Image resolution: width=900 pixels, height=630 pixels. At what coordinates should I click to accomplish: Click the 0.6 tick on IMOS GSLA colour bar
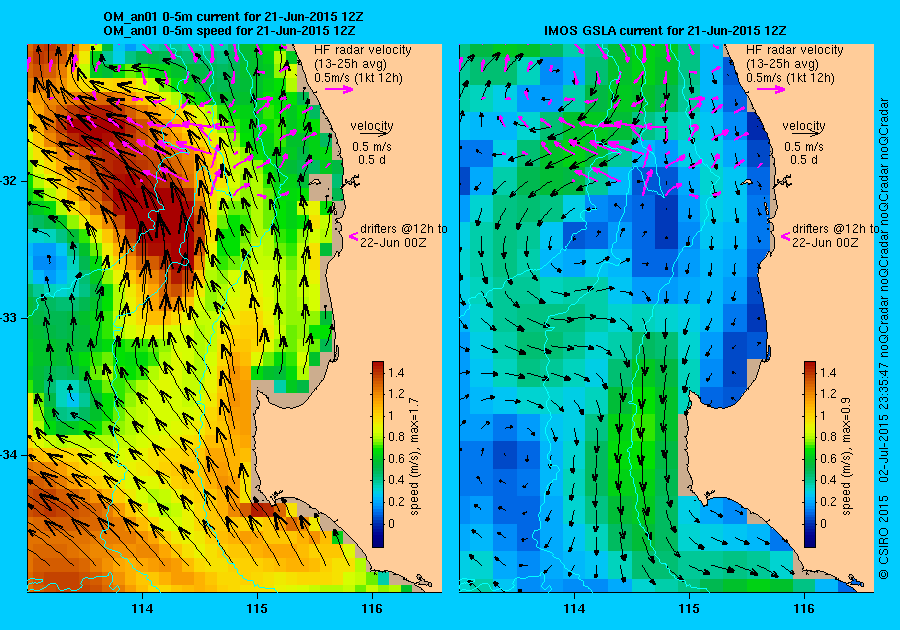pyautogui.click(x=828, y=458)
